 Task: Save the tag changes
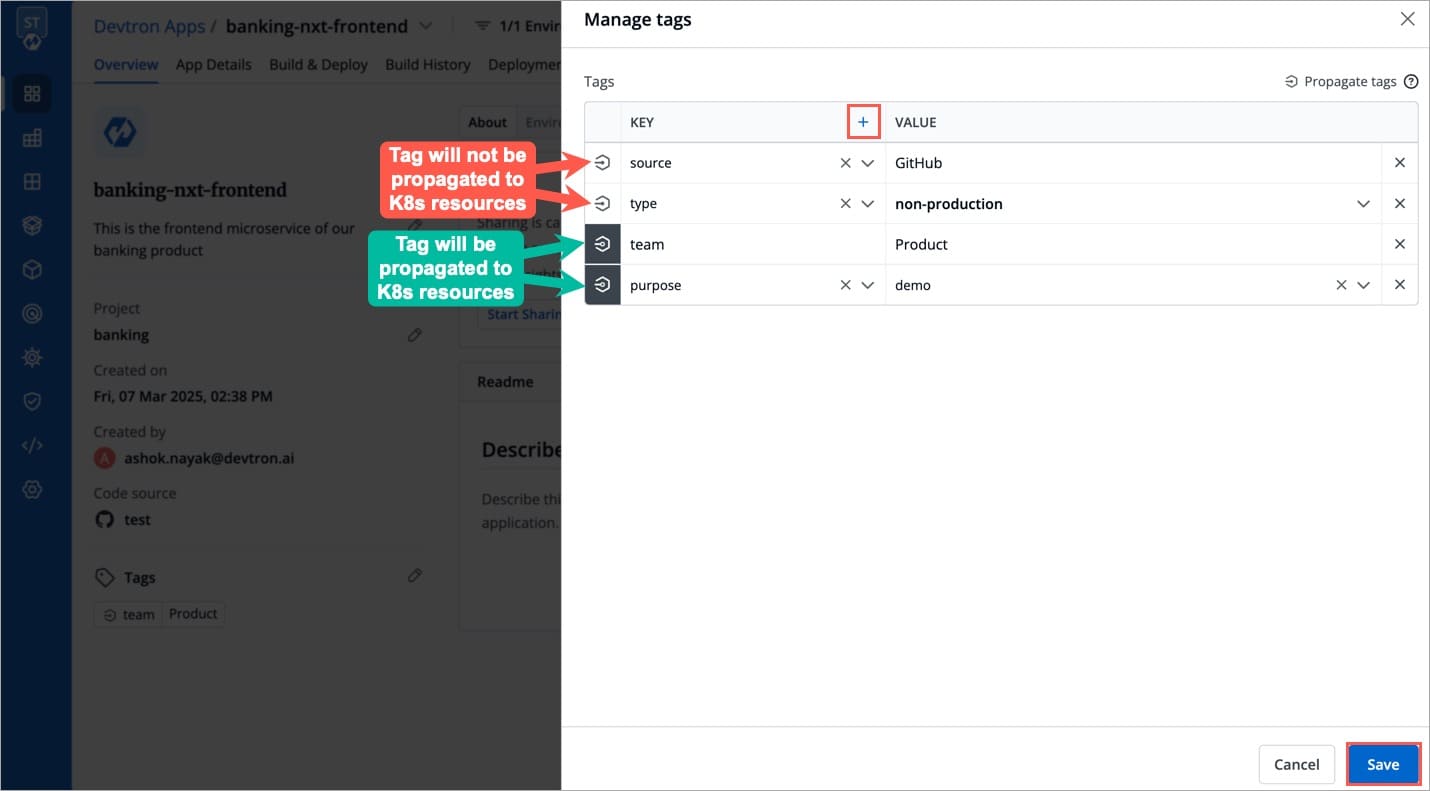click(1383, 764)
